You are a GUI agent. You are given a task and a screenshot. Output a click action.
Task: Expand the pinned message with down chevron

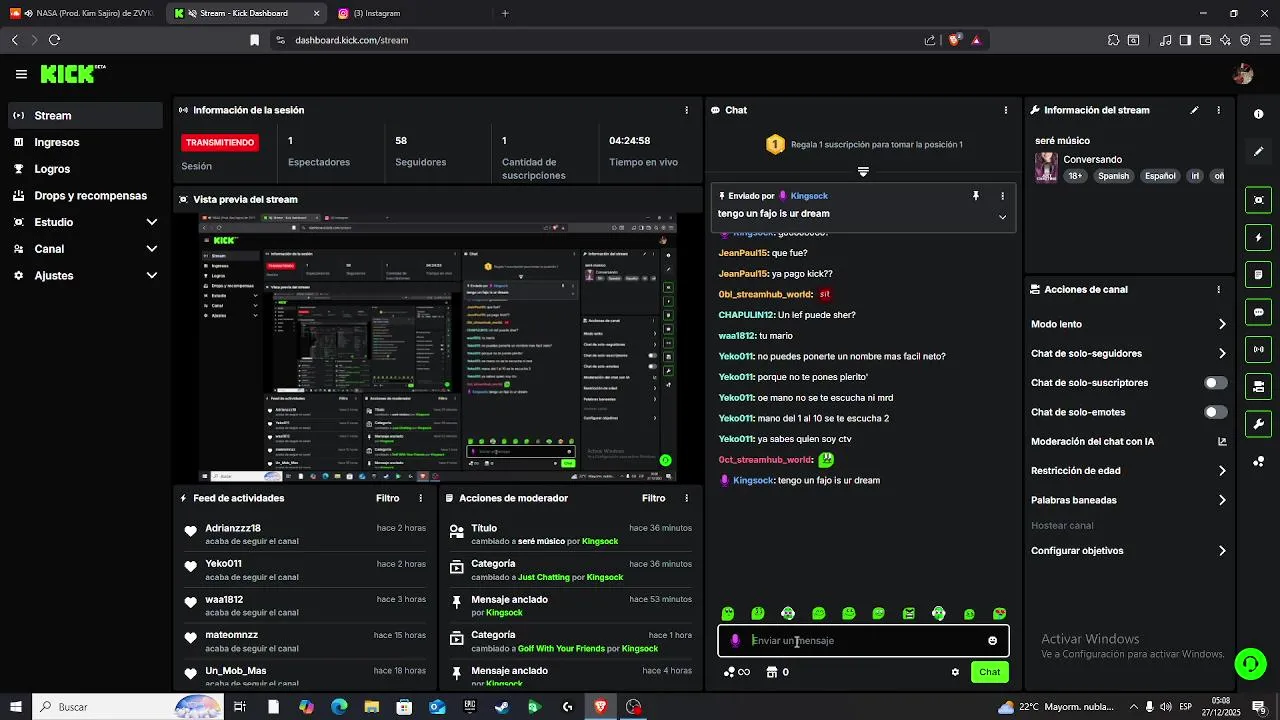pyautogui.click(x=1002, y=216)
